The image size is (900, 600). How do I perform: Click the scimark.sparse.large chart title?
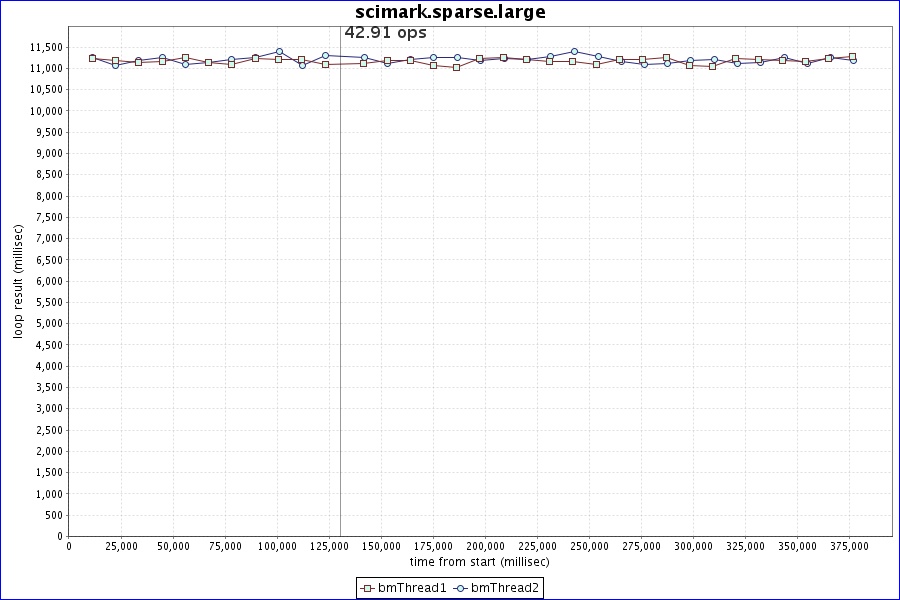tap(450, 12)
